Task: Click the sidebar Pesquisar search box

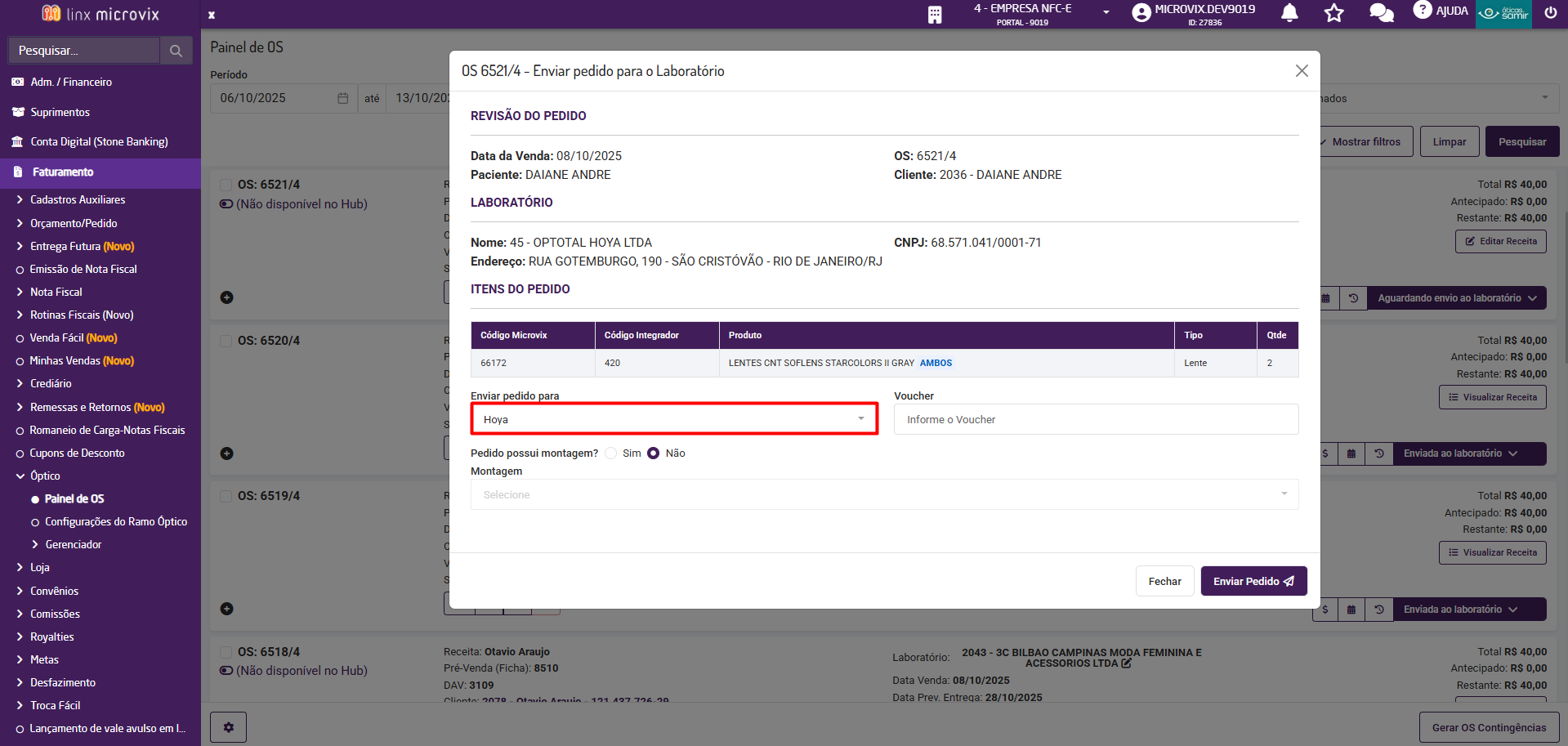Action: (x=84, y=51)
